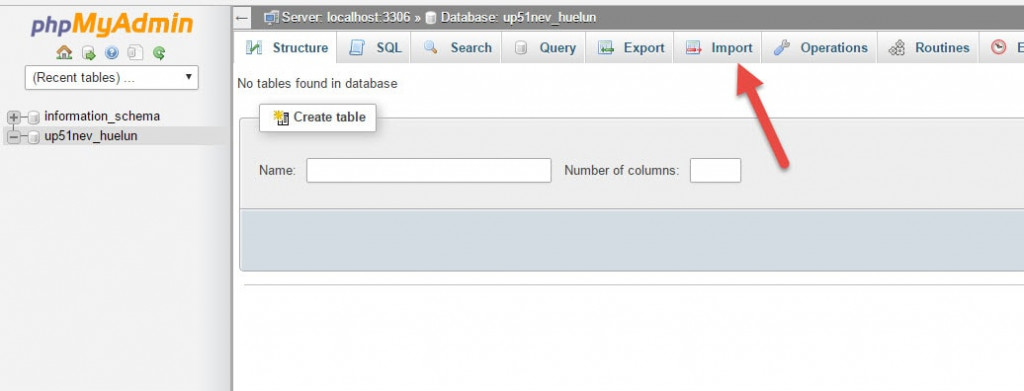Click the 'Name:' label
Image resolution: width=1024 pixels, height=391 pixels.
(278, 170)
